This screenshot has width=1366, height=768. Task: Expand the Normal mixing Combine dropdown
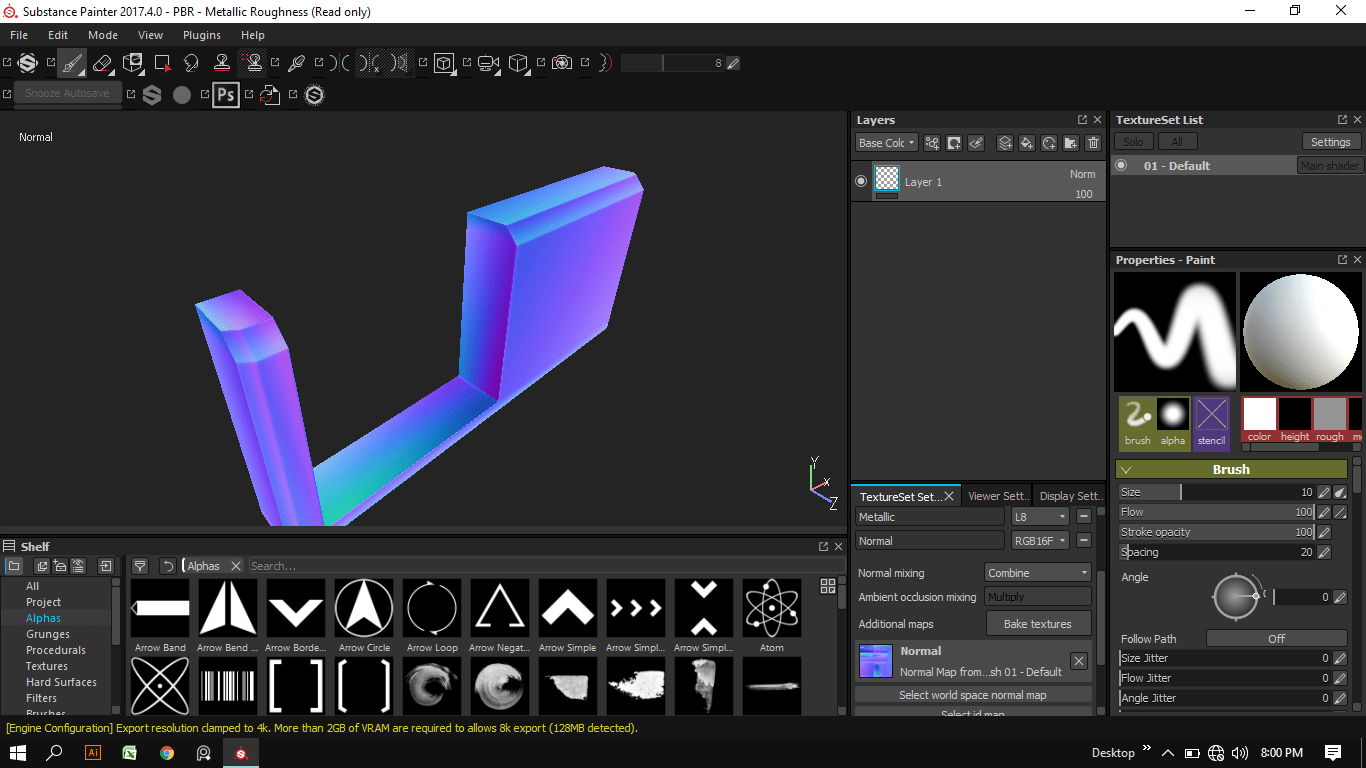pos(1037,573)
